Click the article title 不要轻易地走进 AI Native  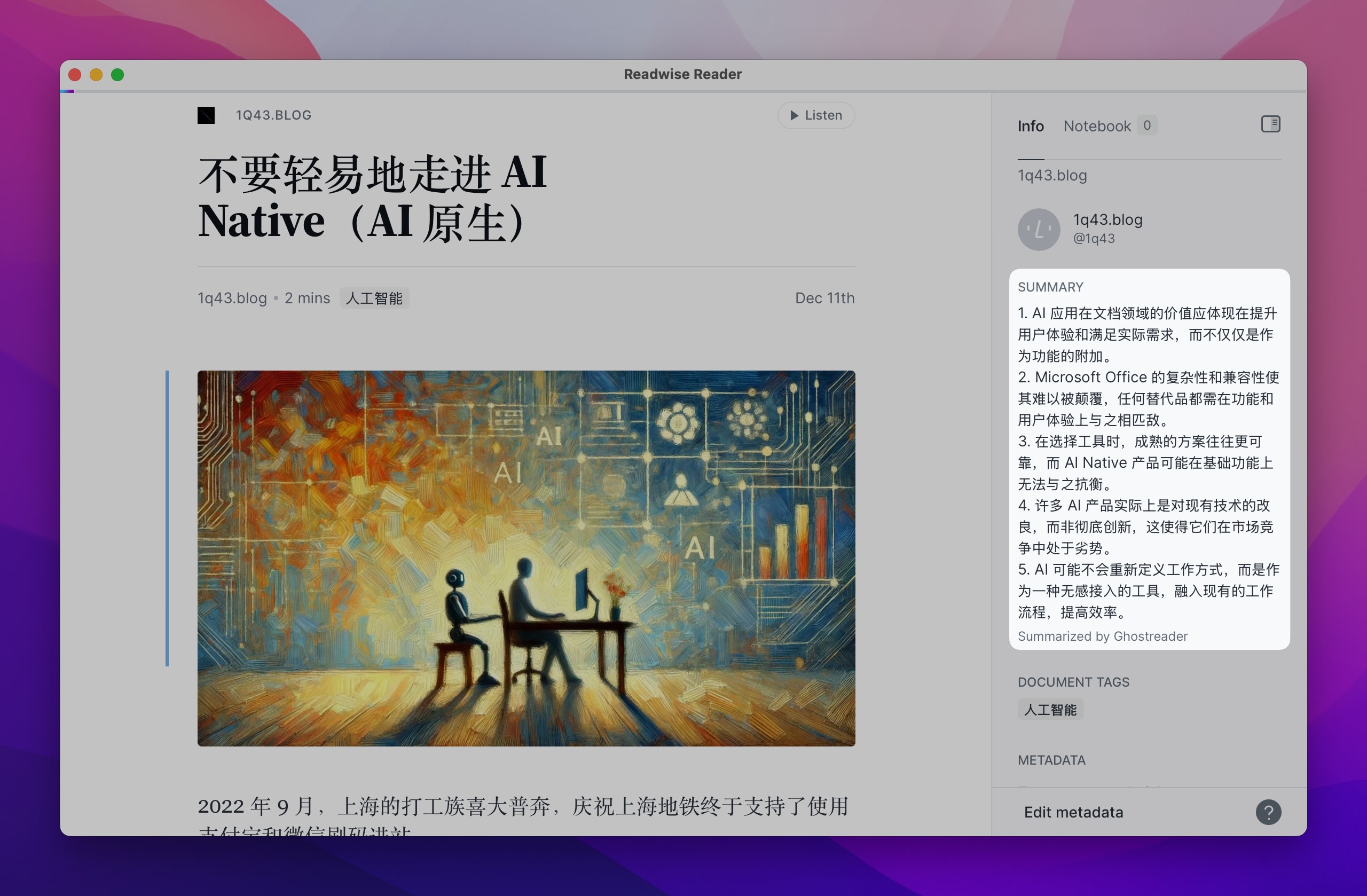372,197
